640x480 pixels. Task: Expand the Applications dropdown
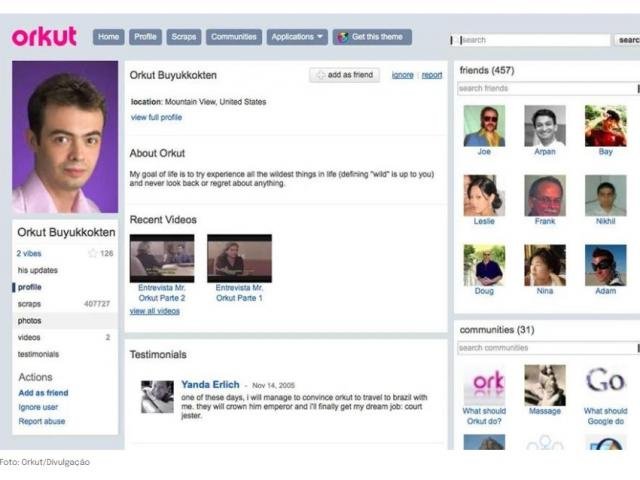pos(297,37)
